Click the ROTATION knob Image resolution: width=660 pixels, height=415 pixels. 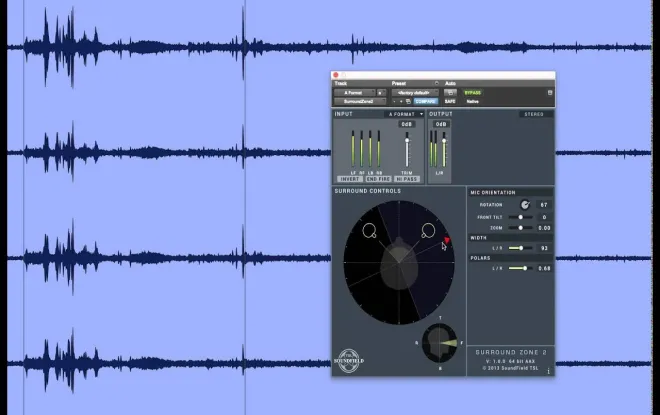[525, 205]
